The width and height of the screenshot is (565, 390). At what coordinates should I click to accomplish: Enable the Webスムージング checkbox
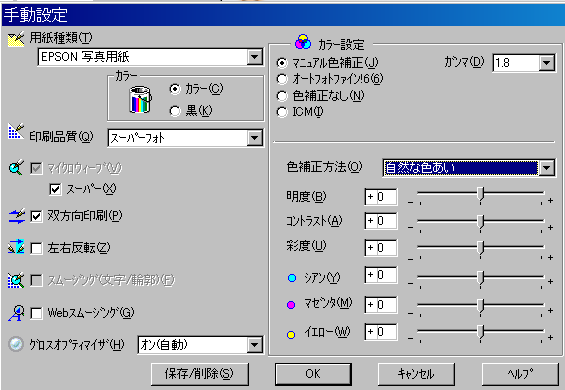36,313
